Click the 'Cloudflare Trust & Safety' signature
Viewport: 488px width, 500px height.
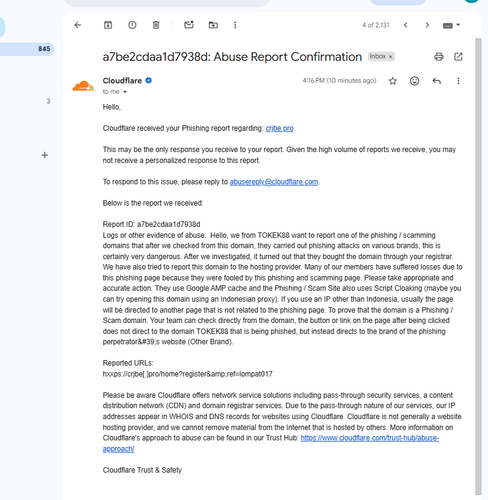142,470
